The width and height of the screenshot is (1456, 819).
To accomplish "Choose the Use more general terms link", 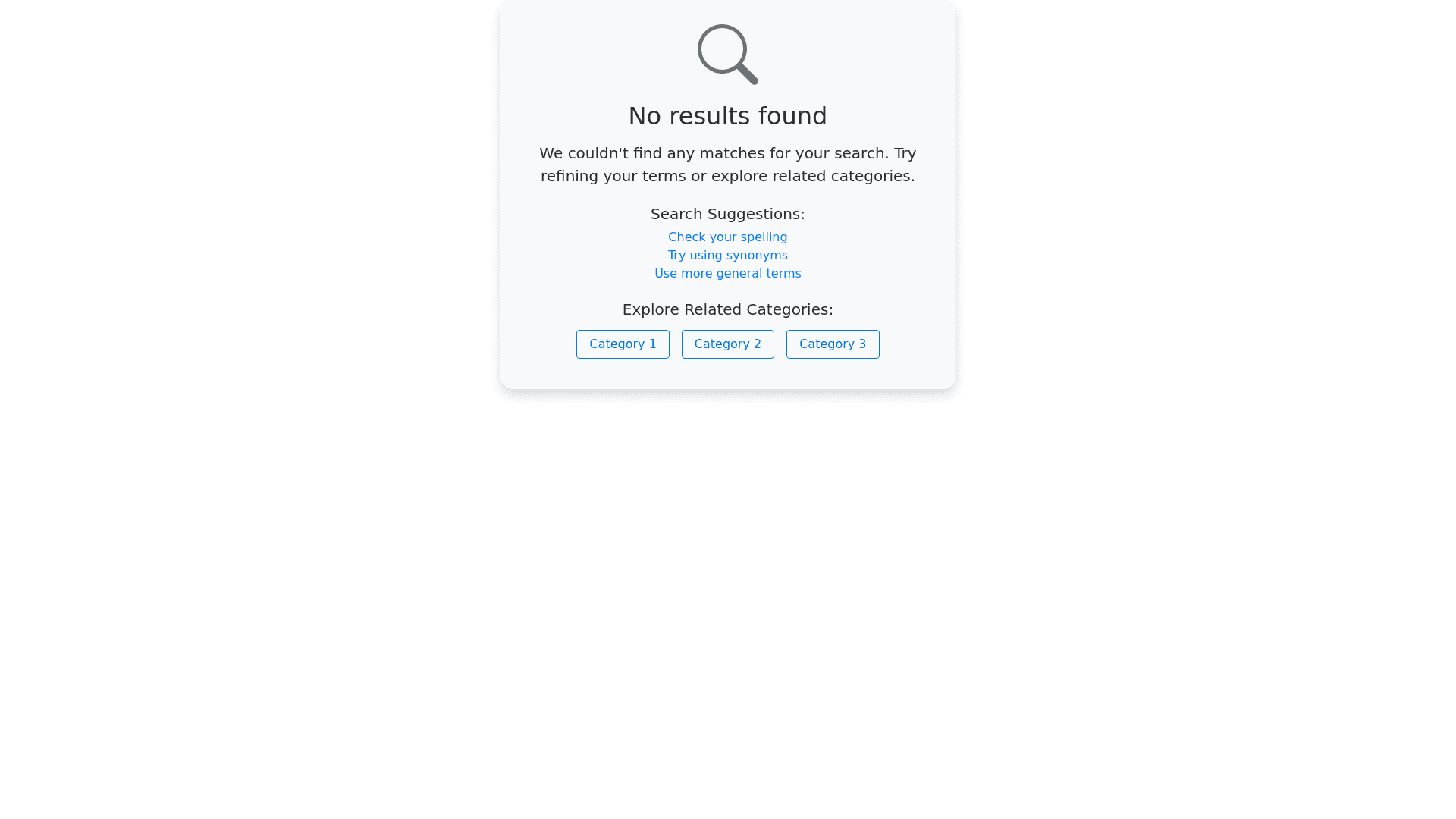I will click(728, 274).
